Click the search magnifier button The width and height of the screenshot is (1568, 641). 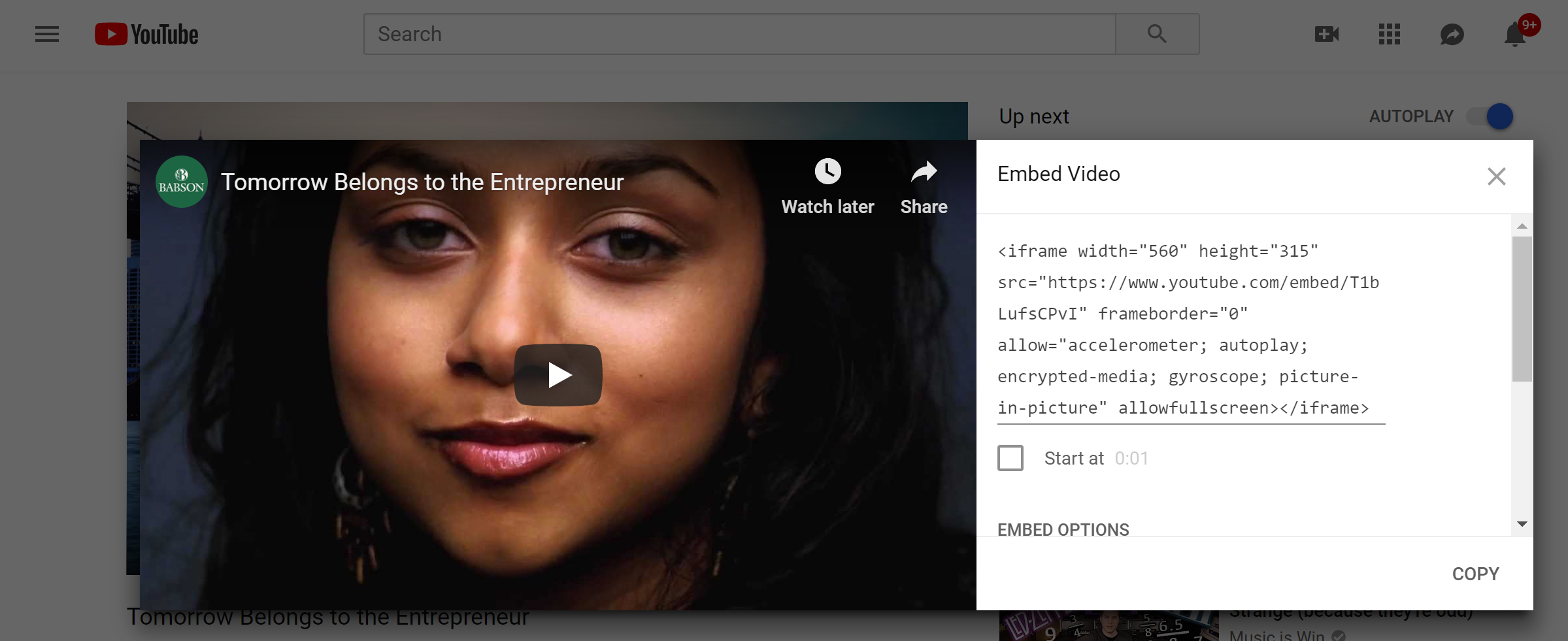coord(1157,34)
